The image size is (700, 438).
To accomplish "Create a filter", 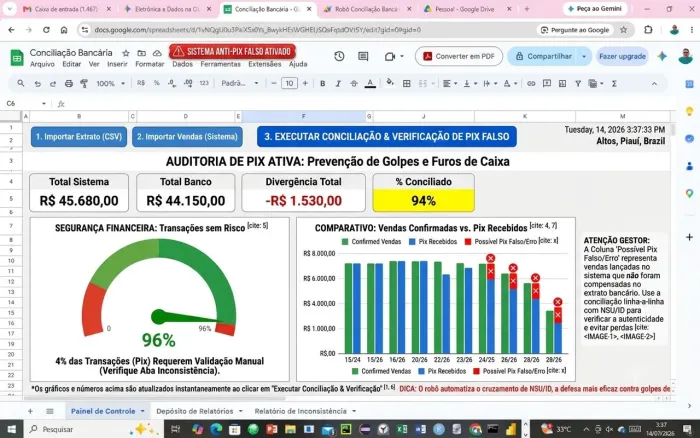I will pos(578,83).
